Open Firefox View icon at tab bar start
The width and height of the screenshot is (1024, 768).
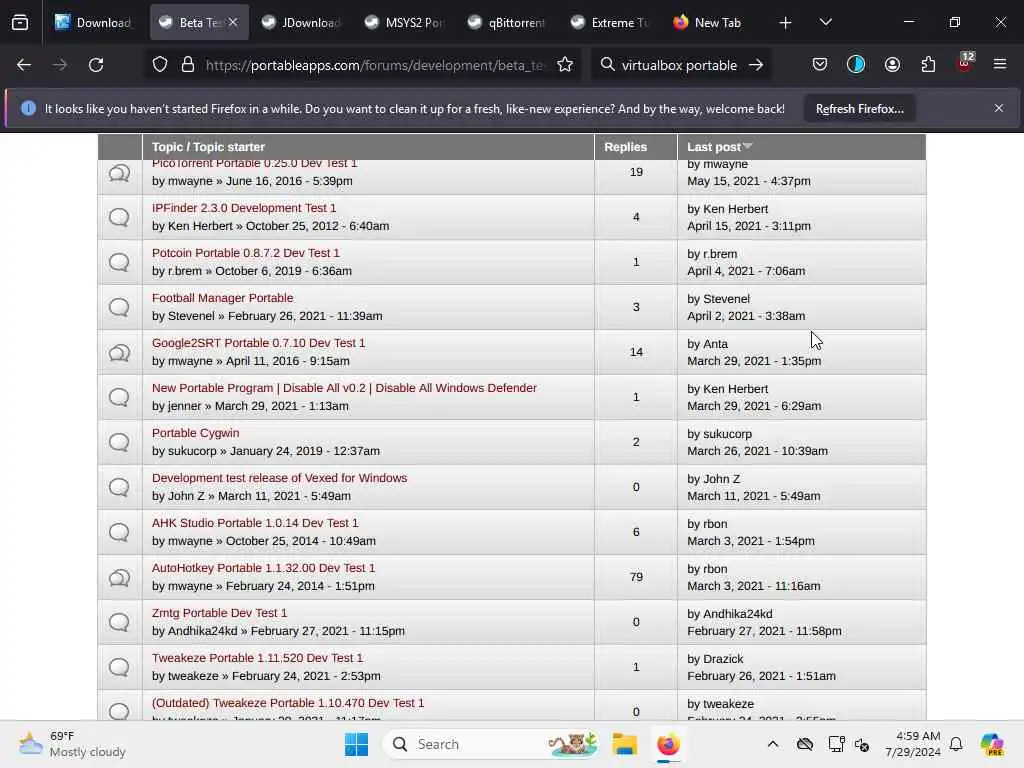20,22
